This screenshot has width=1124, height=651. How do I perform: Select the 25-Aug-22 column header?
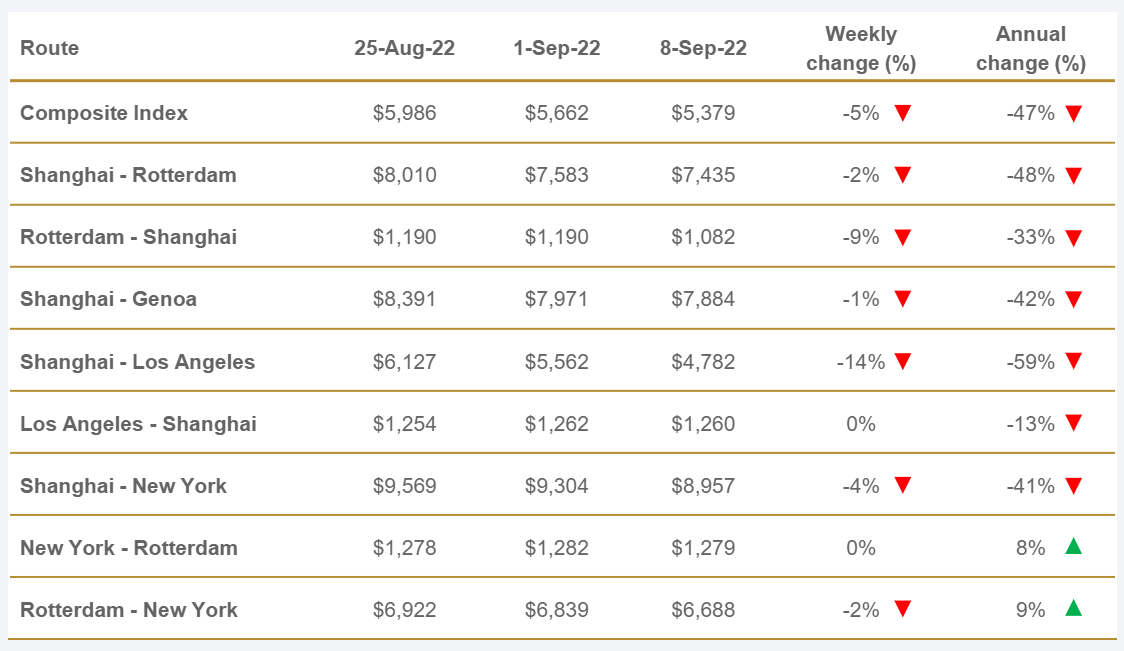[404, 48]
